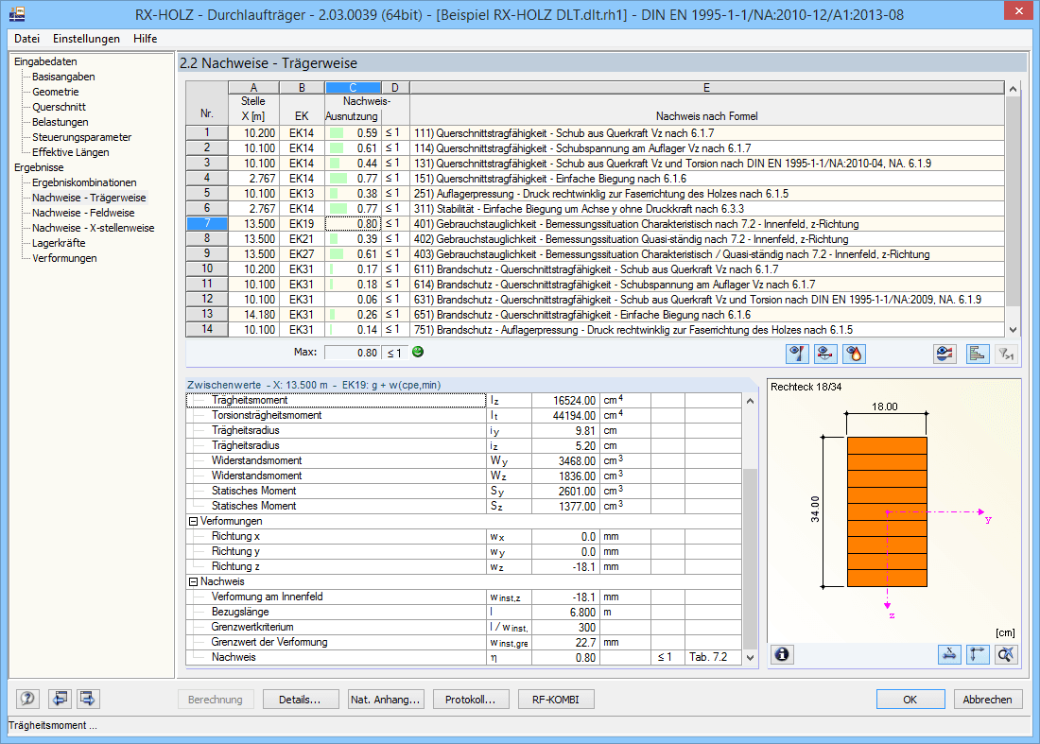
Task: Open RF-KOMBI via its button
Action: [556, 700]
